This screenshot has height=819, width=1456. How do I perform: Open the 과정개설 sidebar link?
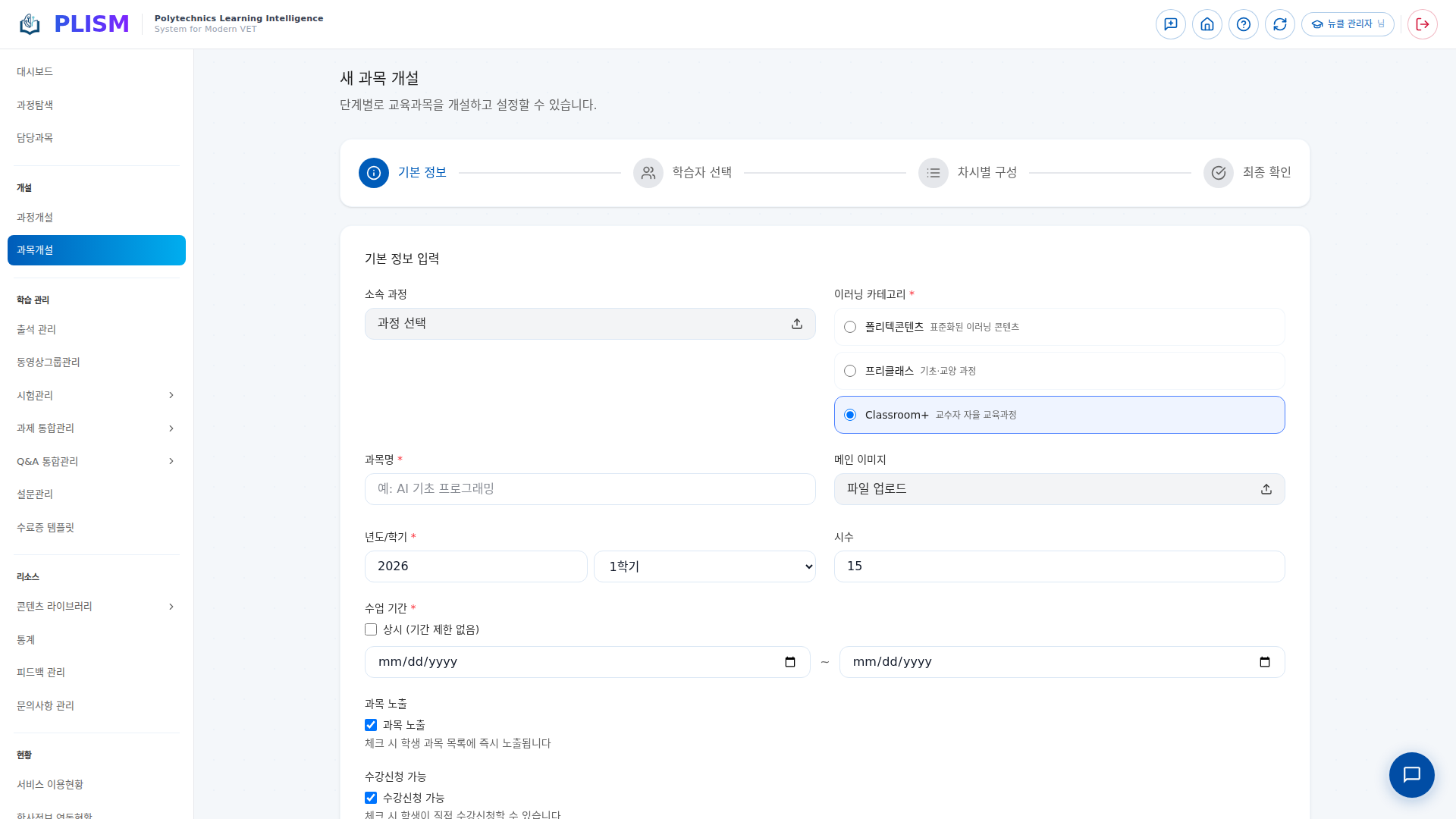click(34, 217)
